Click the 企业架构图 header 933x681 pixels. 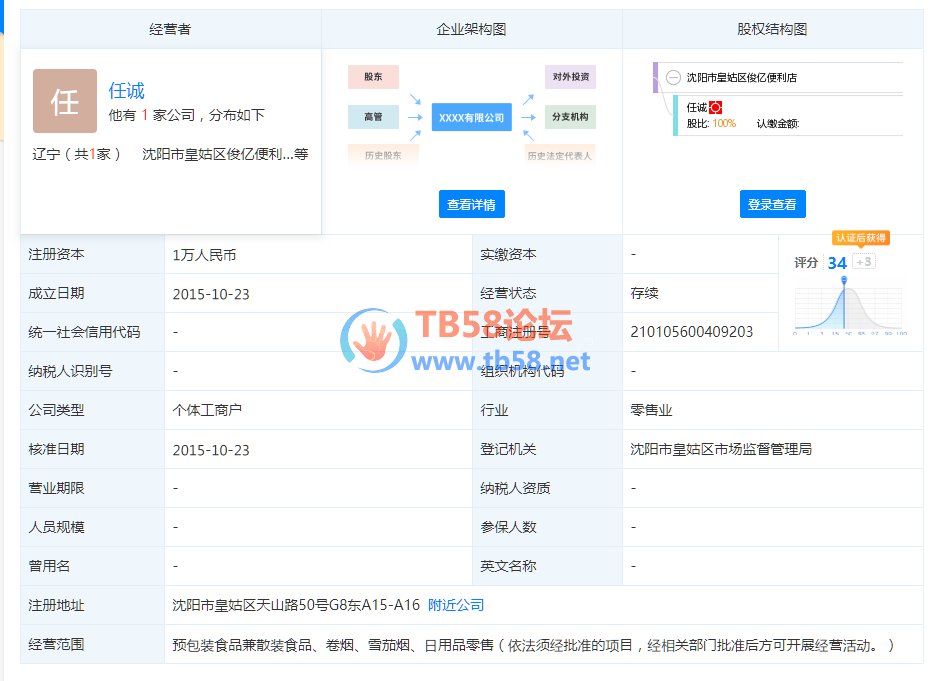(x=471, y=29)
